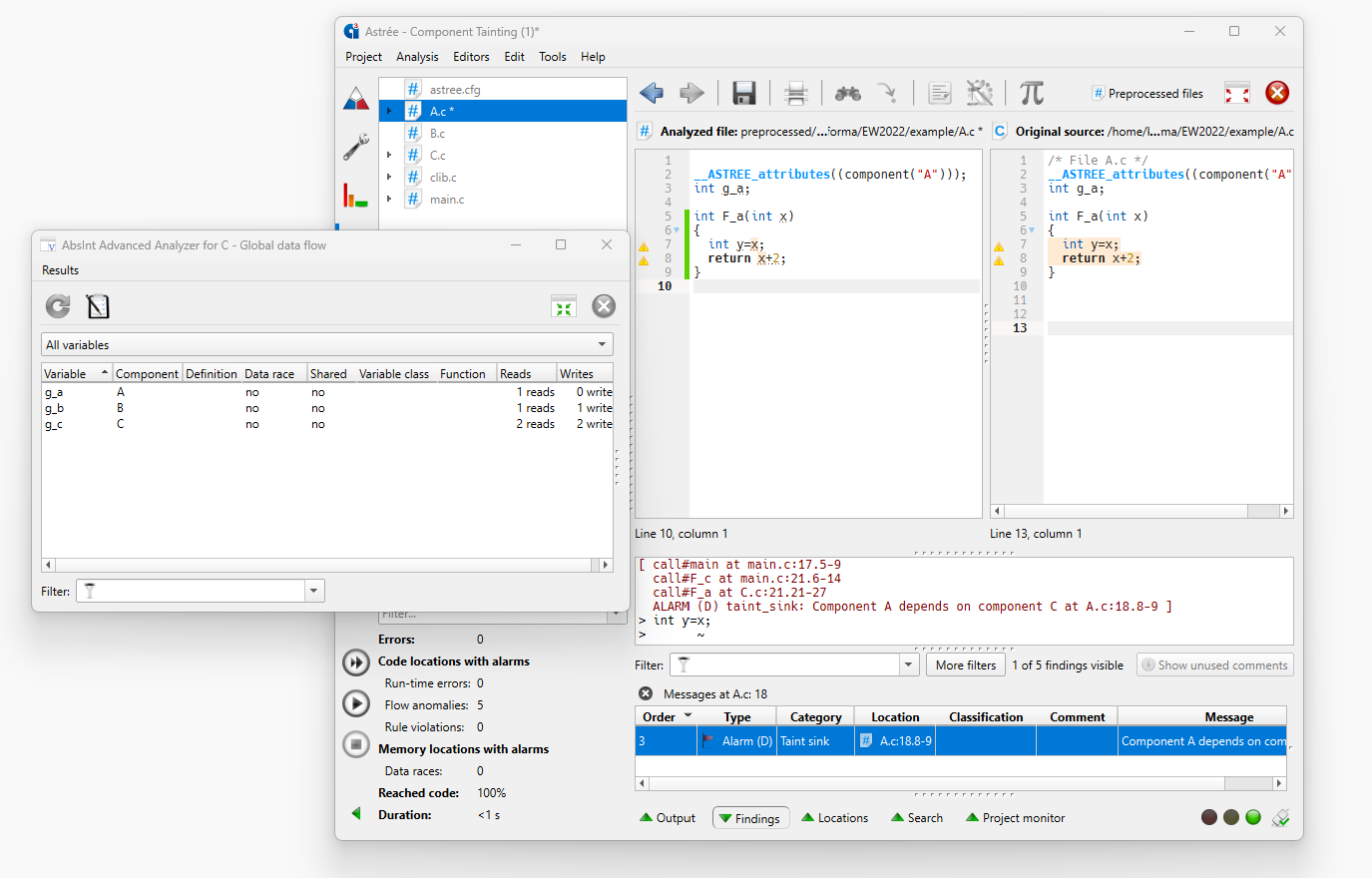
Task: Open the colored triangle overview sidebar icon
Action: [356, 98]
